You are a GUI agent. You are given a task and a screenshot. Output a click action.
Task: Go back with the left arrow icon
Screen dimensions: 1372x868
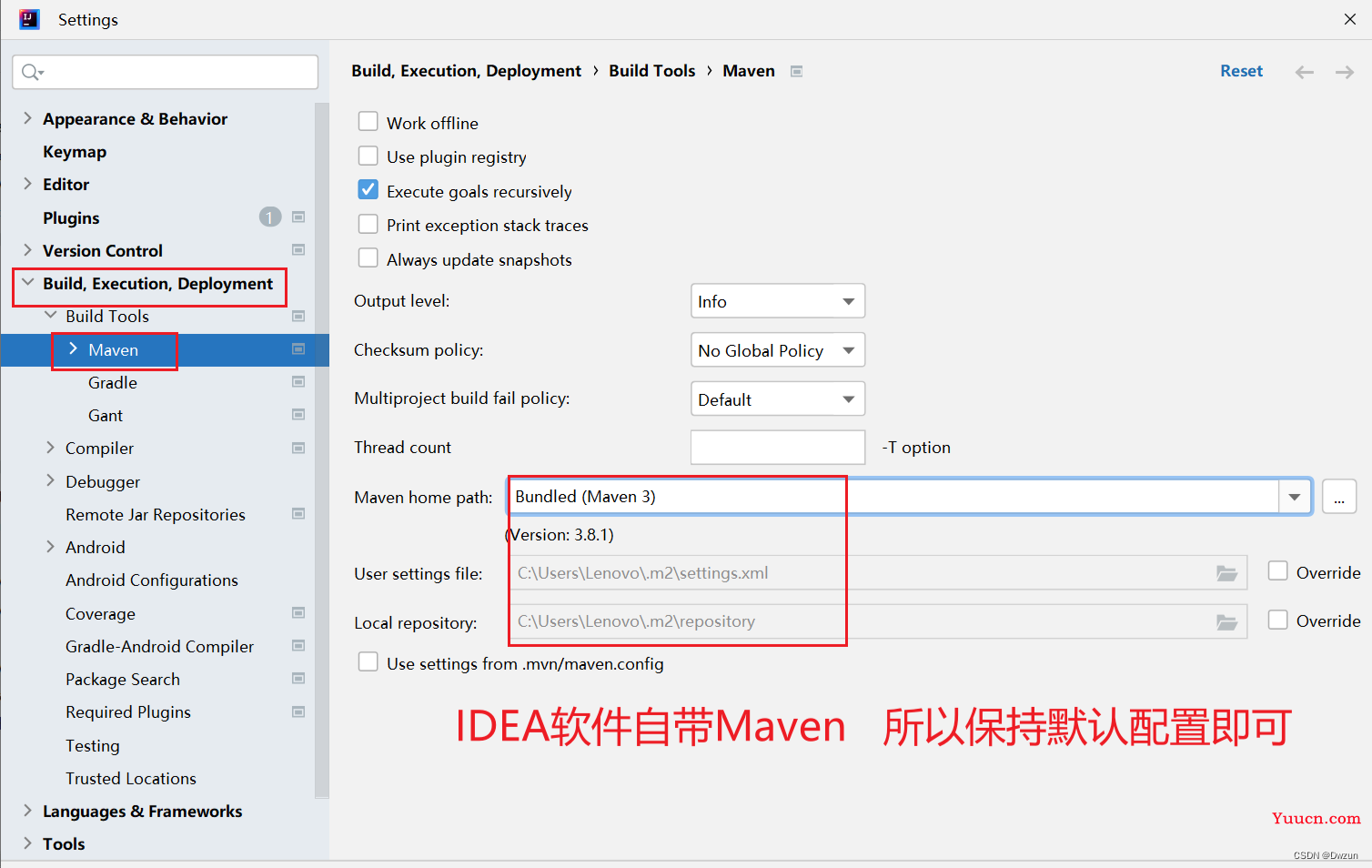1305,72
